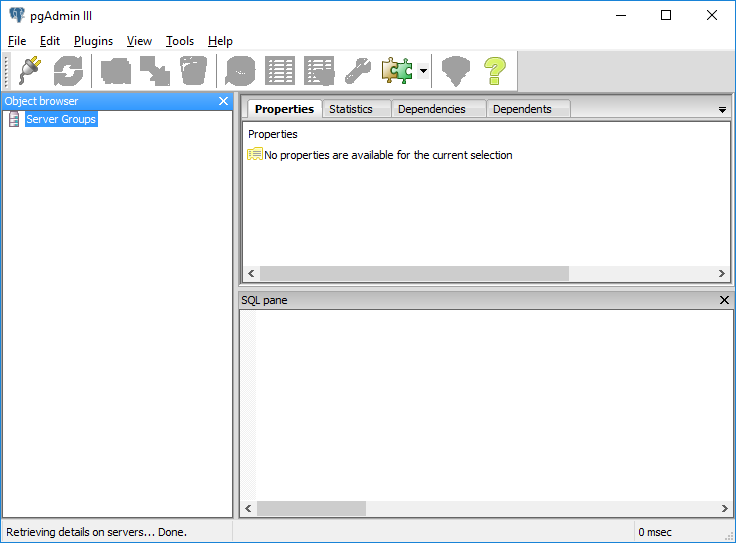The image size is (736, 543).
Task: Open the File menu
Action: tap(17, 41)
